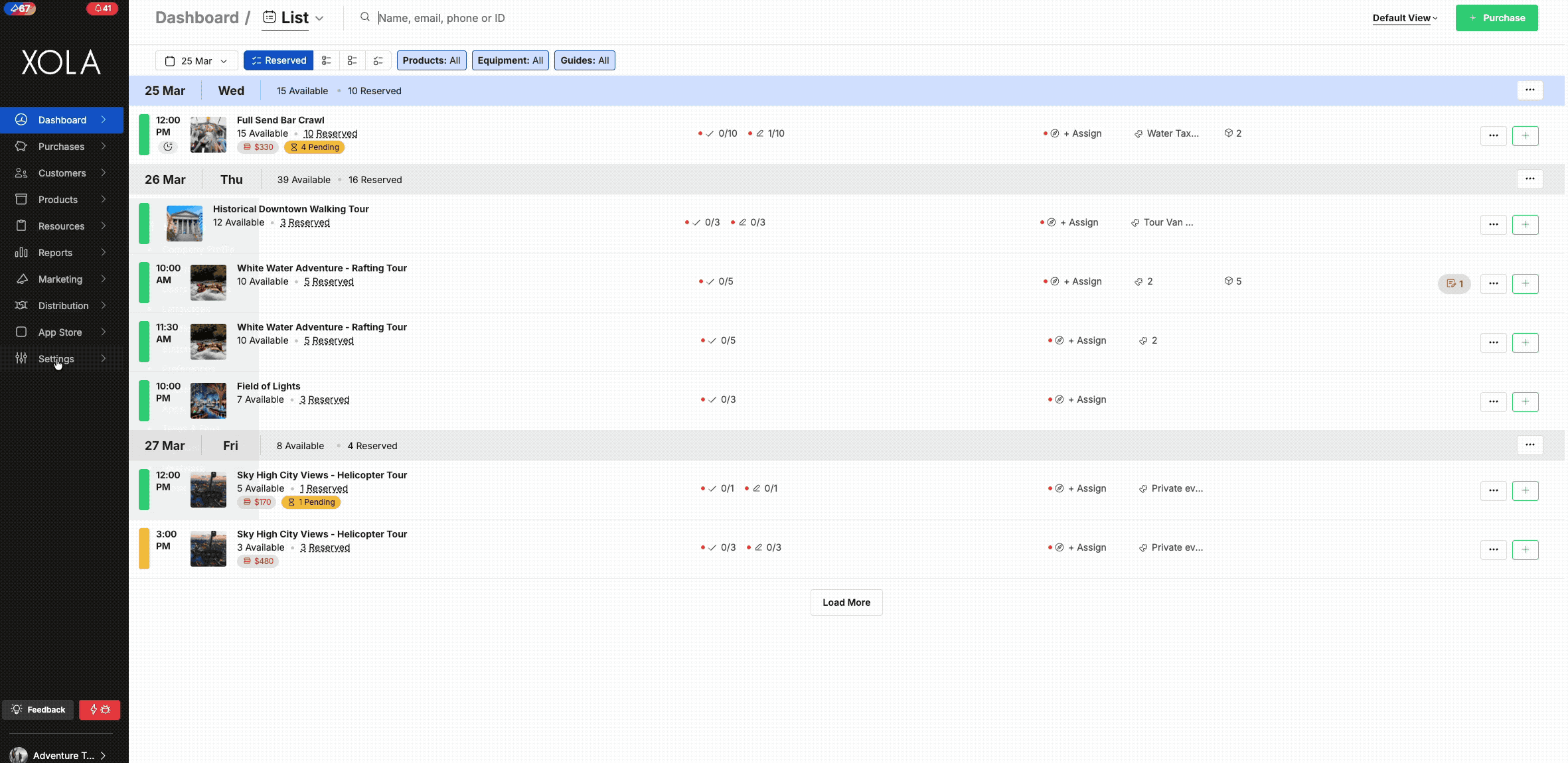The image size is (1568, 763).
Task: Open Settings in the sidebar
Action: coord(56,358)
